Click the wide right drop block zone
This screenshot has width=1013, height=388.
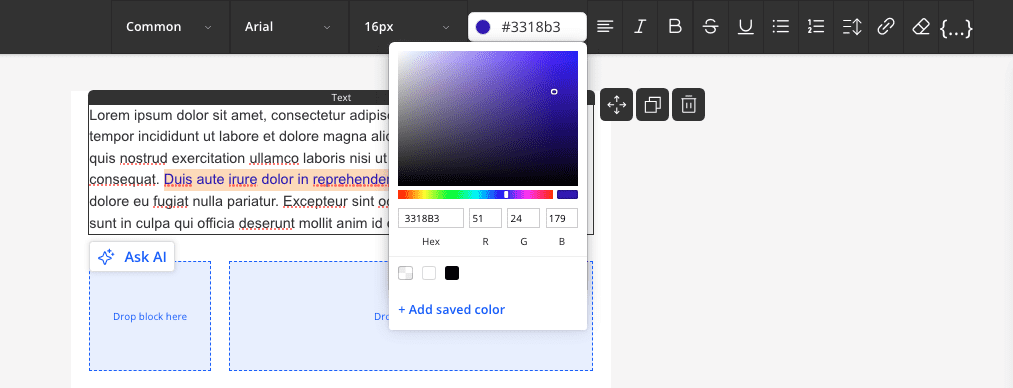tap(411, 316)
